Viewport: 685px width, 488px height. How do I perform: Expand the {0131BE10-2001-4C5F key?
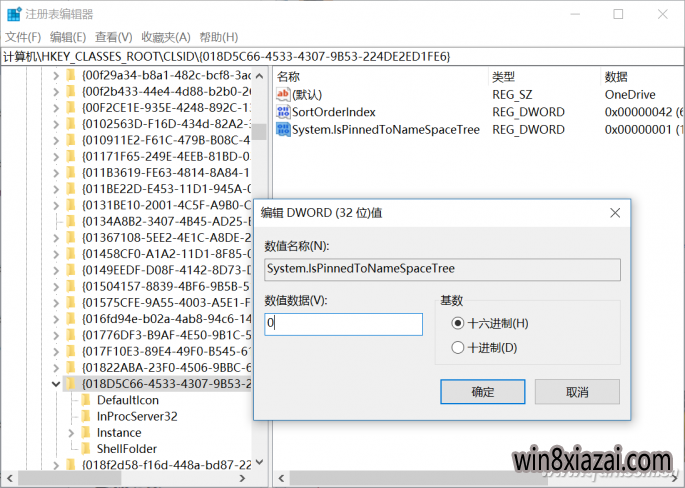56,205
